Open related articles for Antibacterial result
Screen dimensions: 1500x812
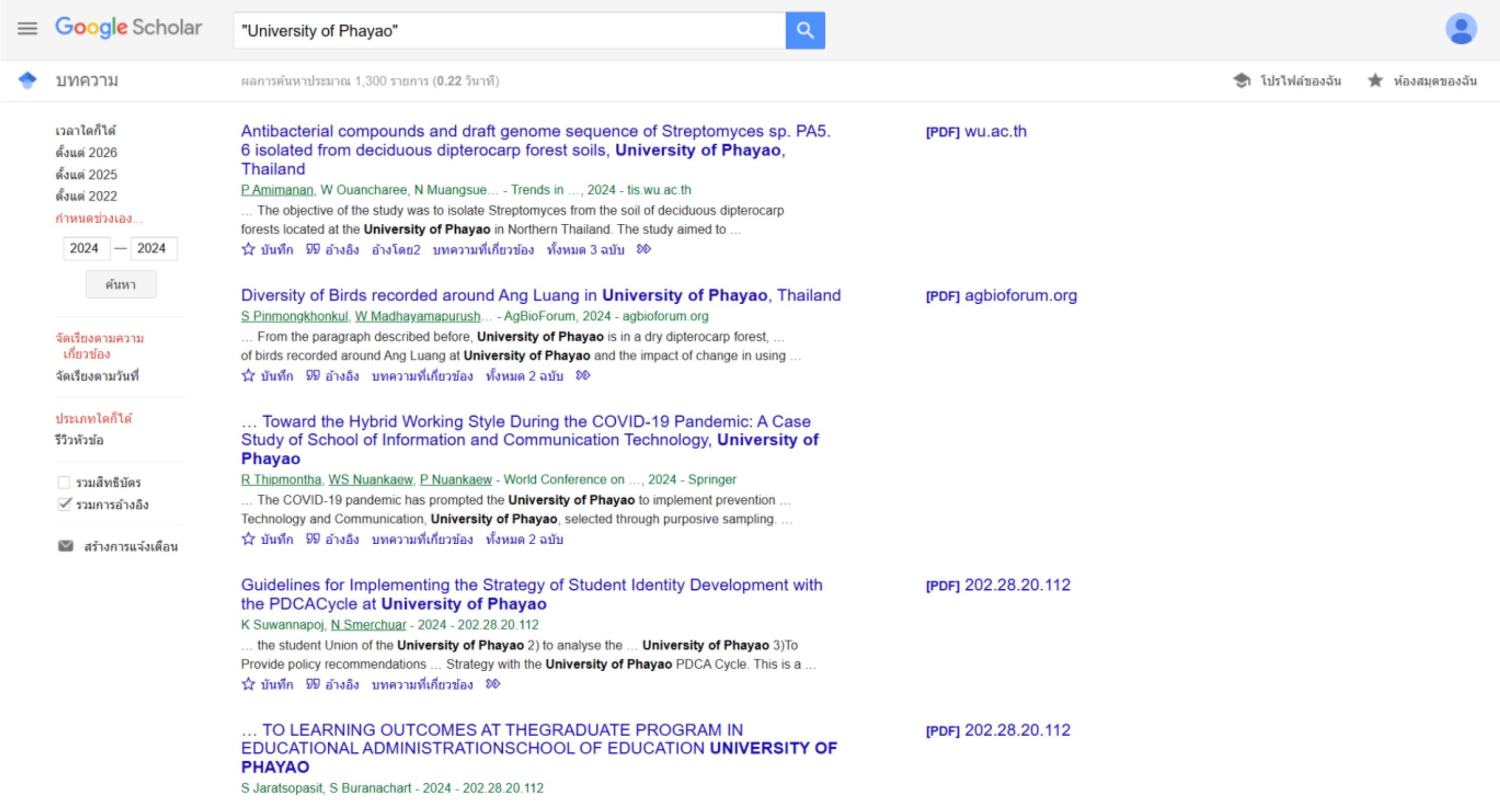[483, 250]
